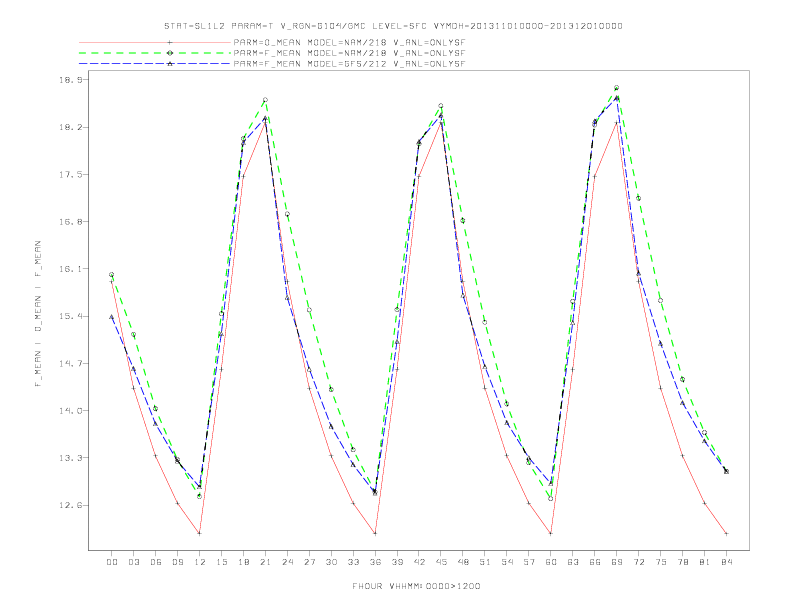Click the x-axis tick label 12
792x612 pixels.
point(200,562)
